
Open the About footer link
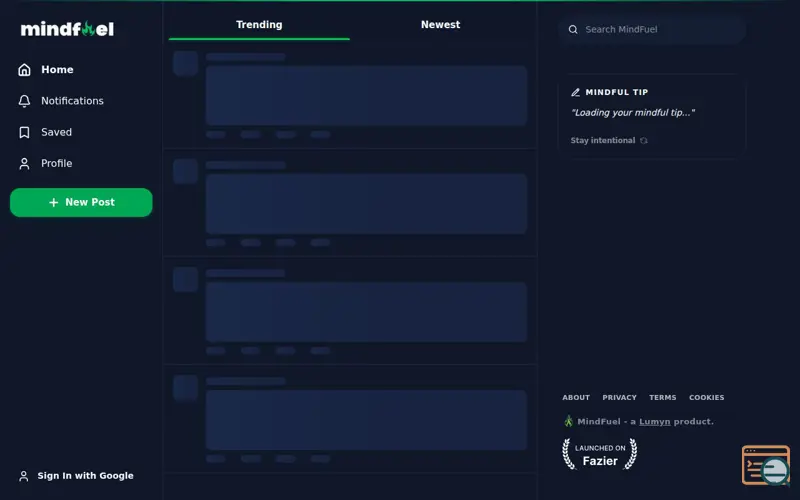tap(576, 397)
